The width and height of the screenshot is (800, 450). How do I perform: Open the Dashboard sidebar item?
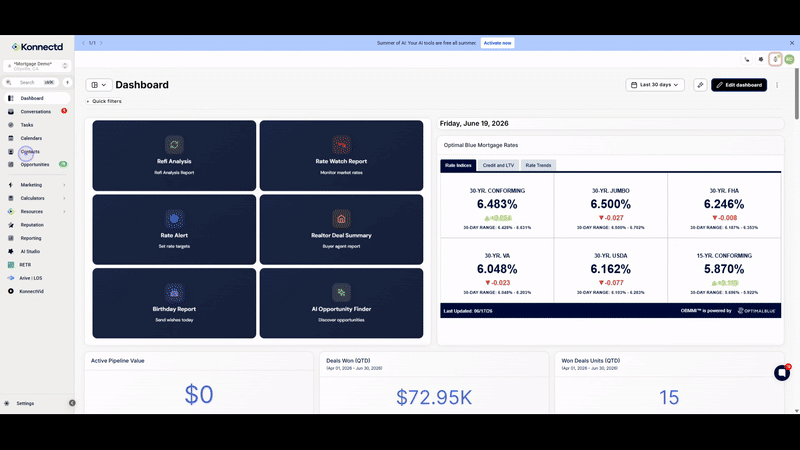(x=37, y=98)
